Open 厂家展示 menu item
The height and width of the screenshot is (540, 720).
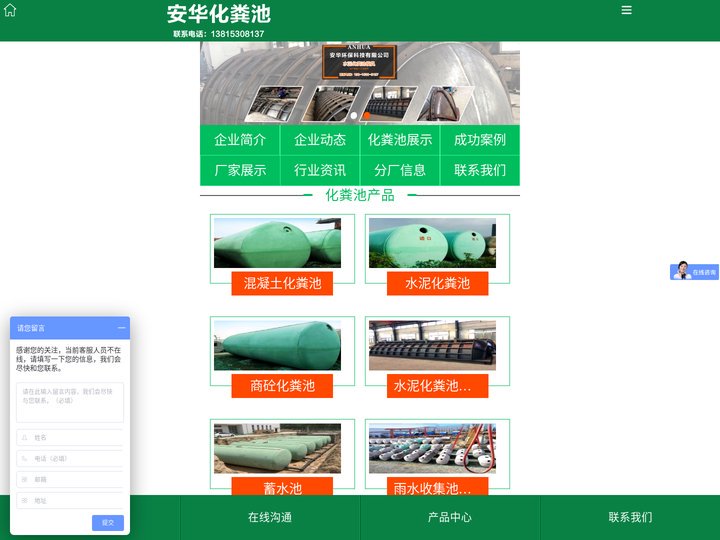click(240, 170)
